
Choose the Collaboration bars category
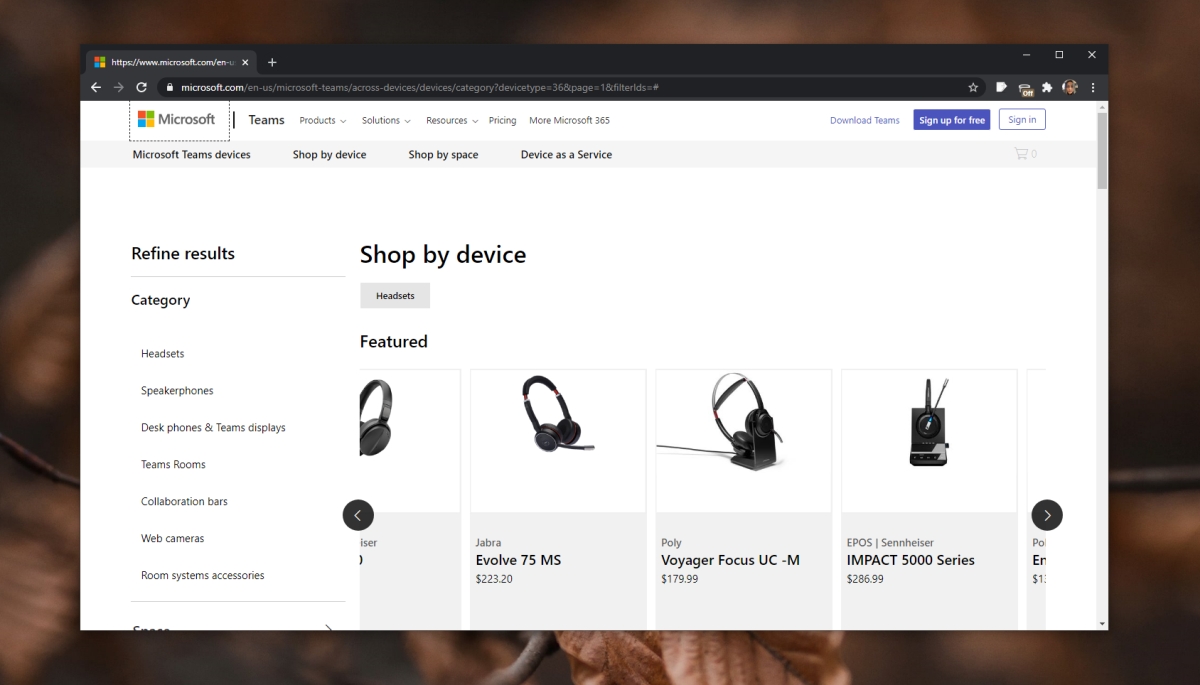coord(184,502)
